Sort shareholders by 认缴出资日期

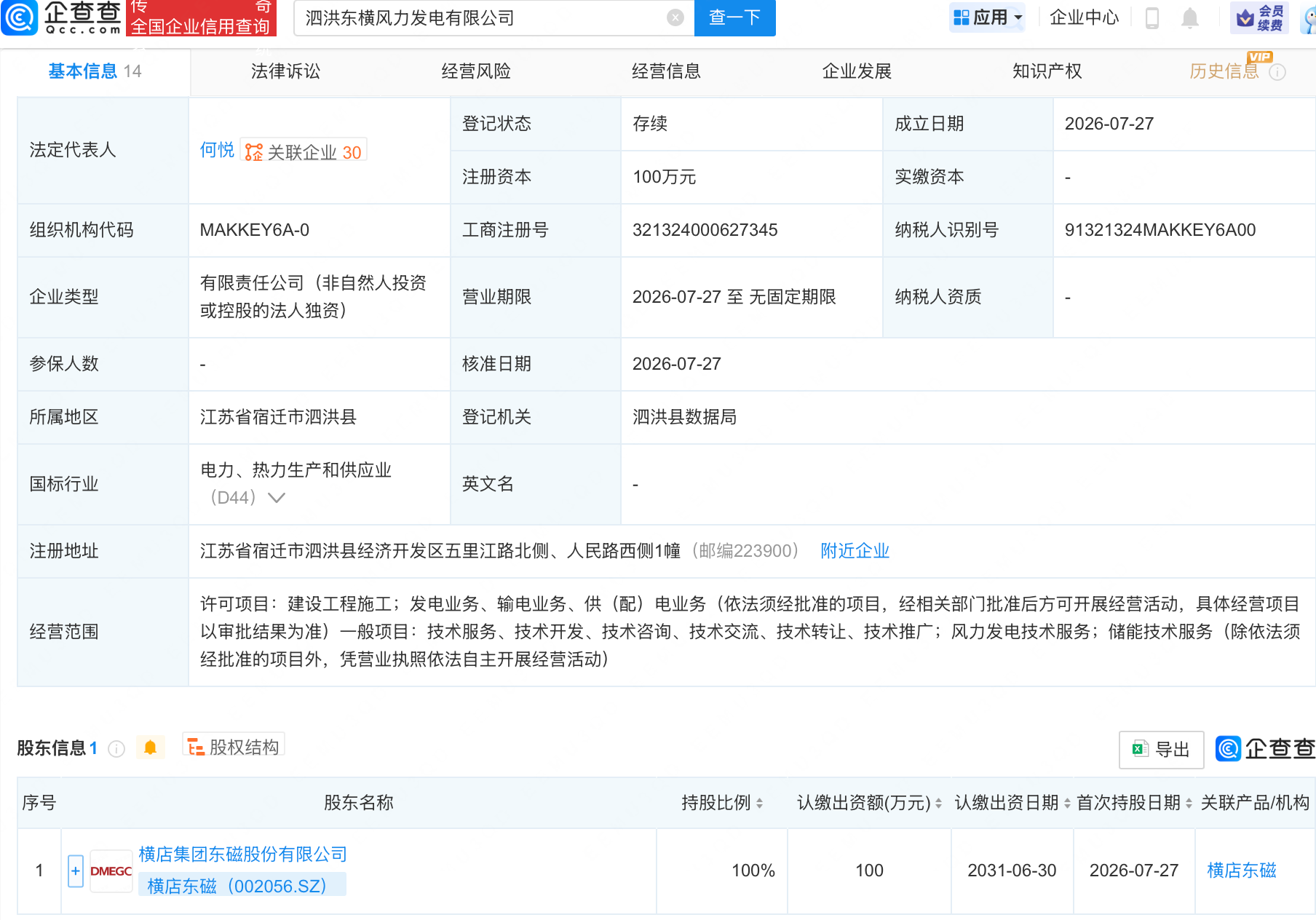coord(1067,803)
